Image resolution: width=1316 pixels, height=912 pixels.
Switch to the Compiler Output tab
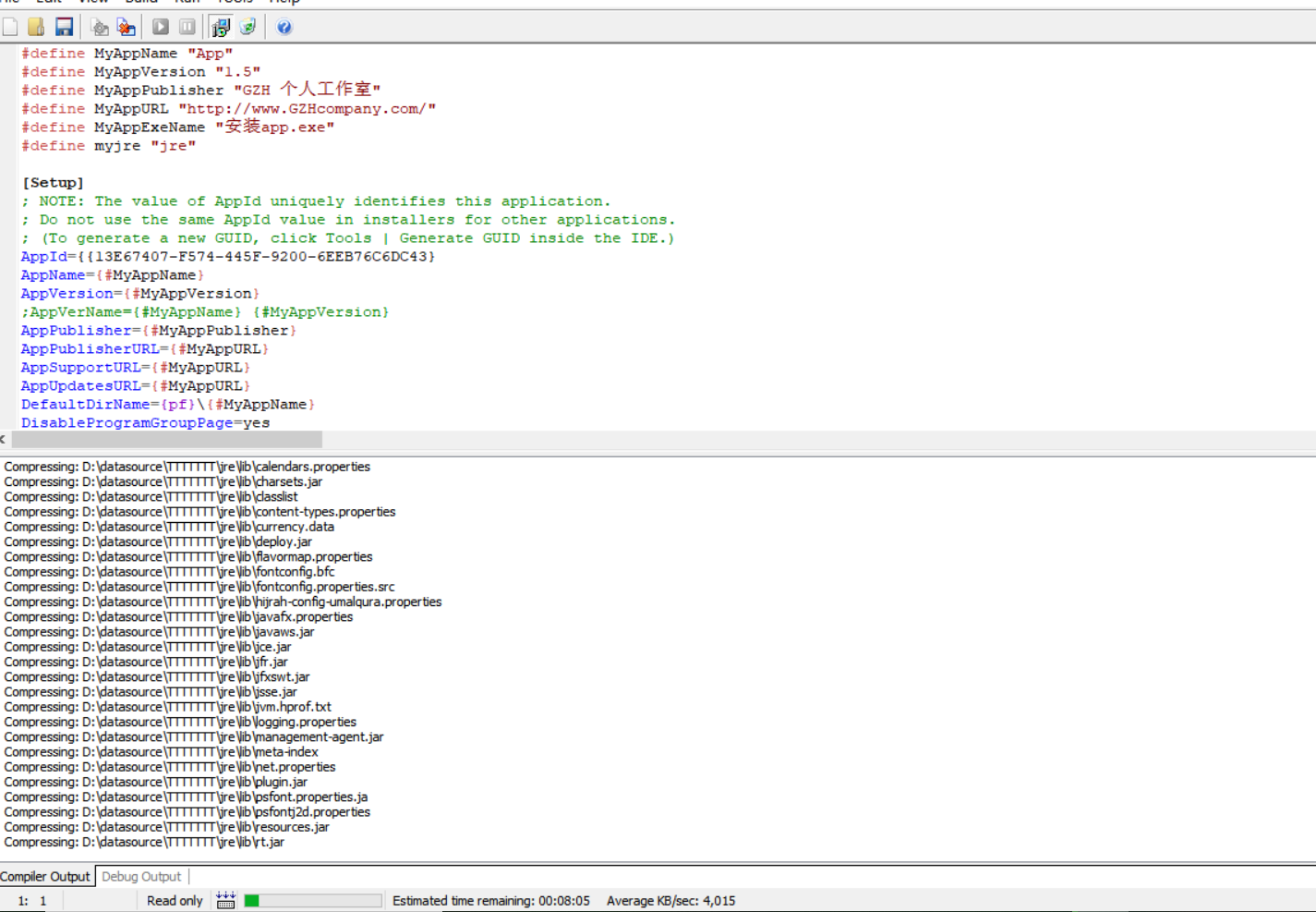[x=46, y=876]
